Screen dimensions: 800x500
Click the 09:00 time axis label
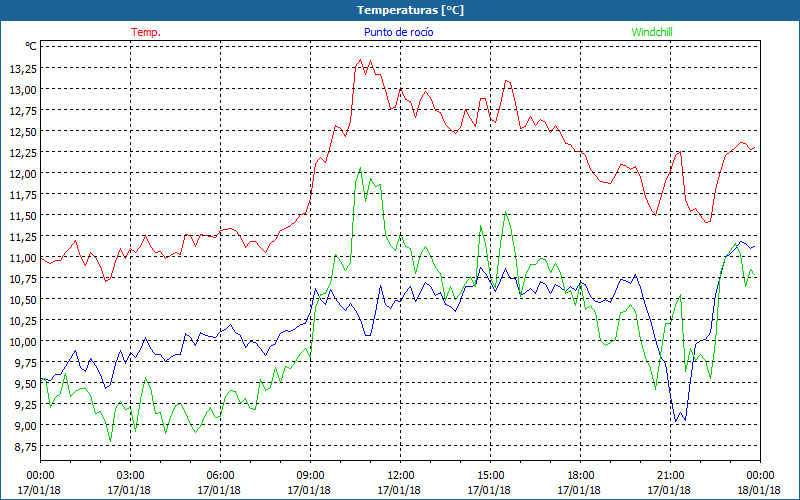click(310, 475)
